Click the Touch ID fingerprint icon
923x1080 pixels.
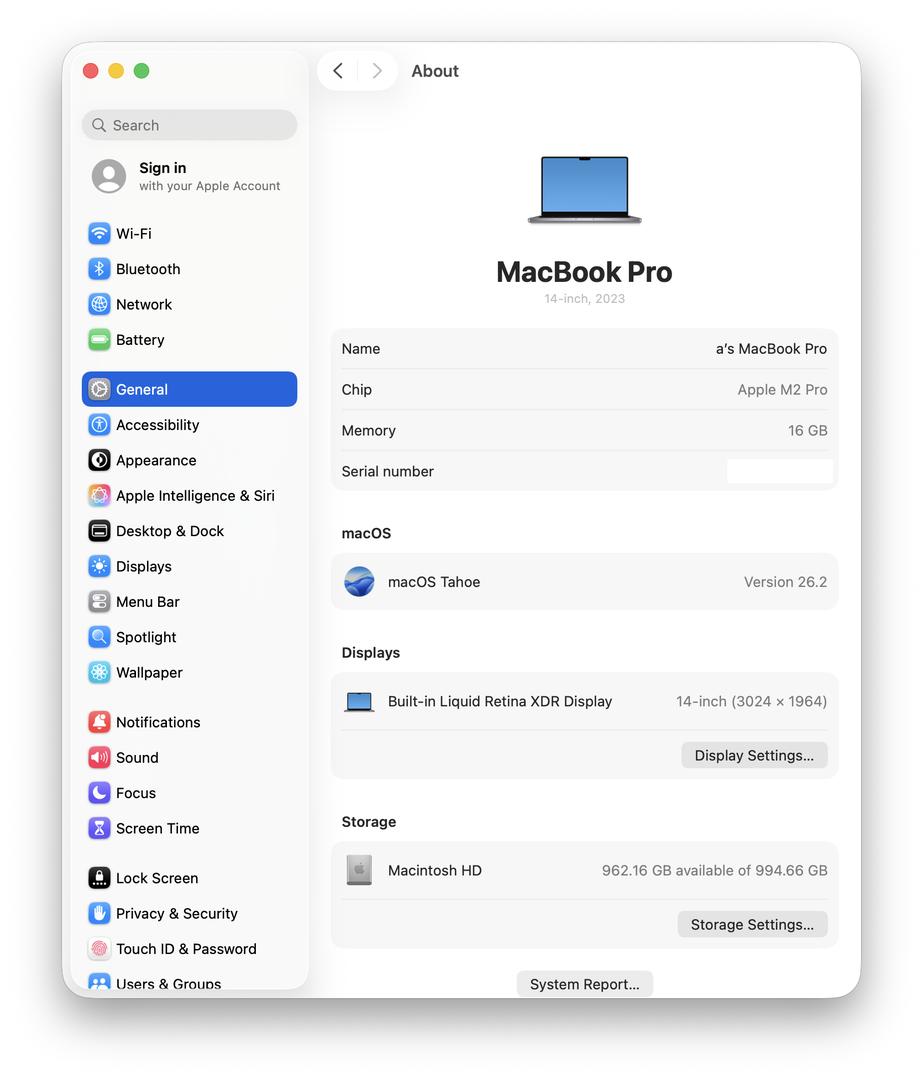(x=99, y=948)
